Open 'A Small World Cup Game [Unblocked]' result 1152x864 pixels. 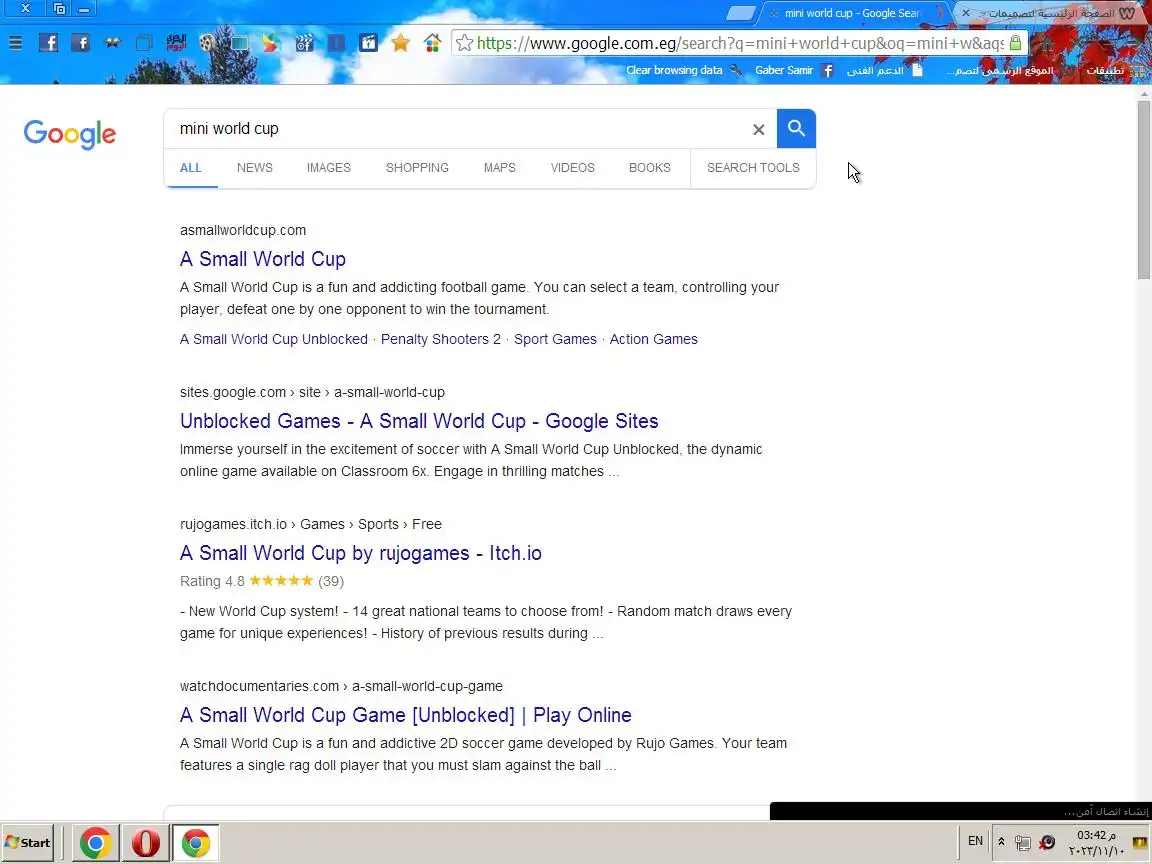click(406, 715)
